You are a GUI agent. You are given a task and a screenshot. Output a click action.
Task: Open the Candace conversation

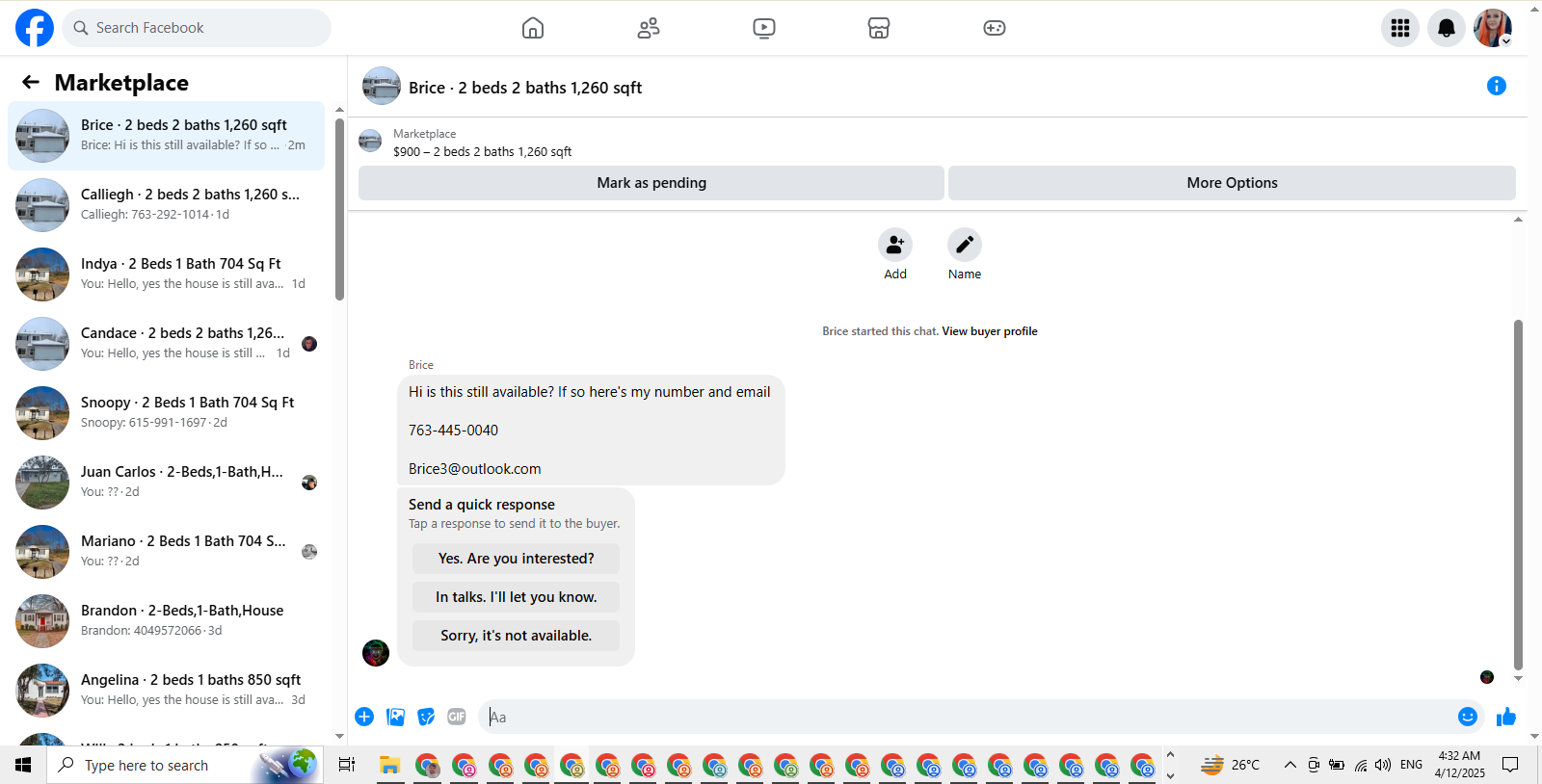tap(166, 344)
